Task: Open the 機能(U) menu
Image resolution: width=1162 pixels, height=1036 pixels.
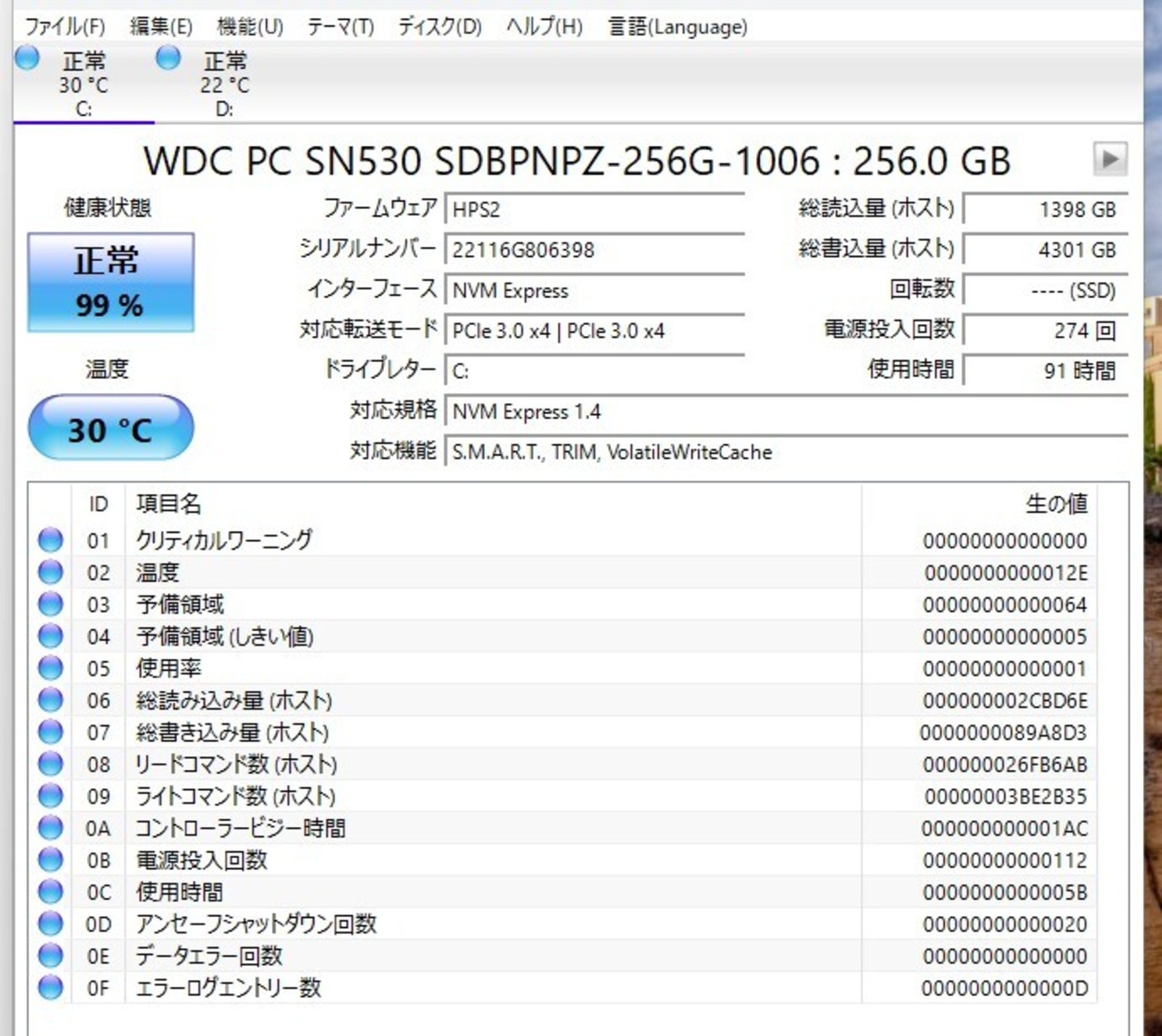Action: tap(250, 27)
